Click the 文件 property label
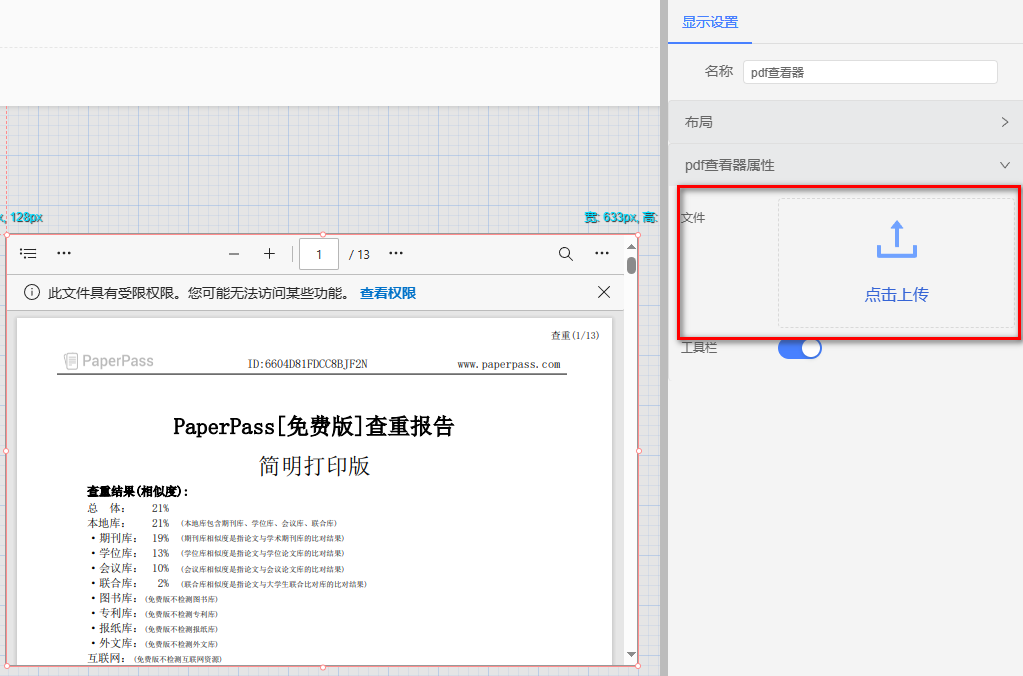 (693, 217)
